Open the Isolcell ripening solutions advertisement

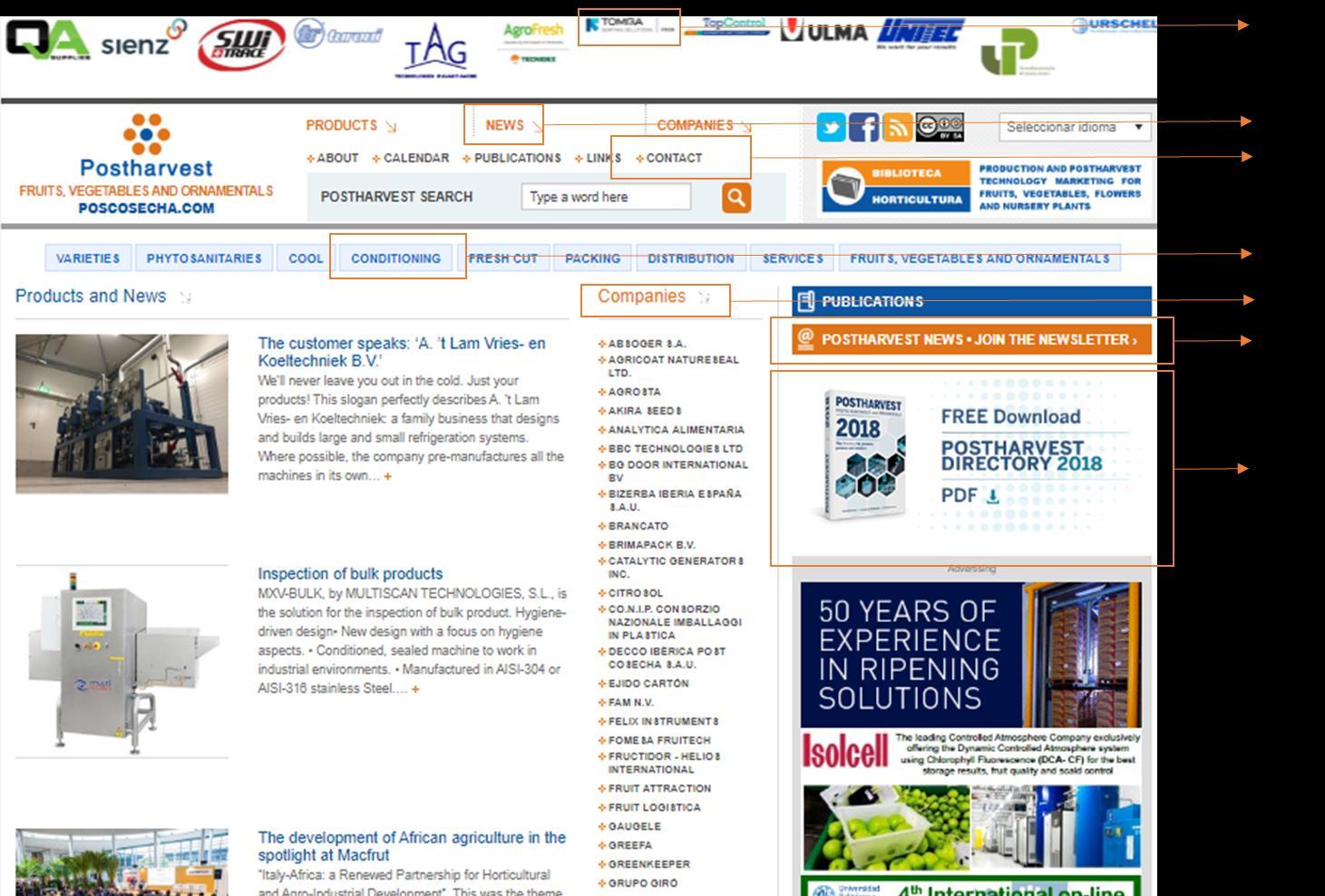tap(971, 726)
